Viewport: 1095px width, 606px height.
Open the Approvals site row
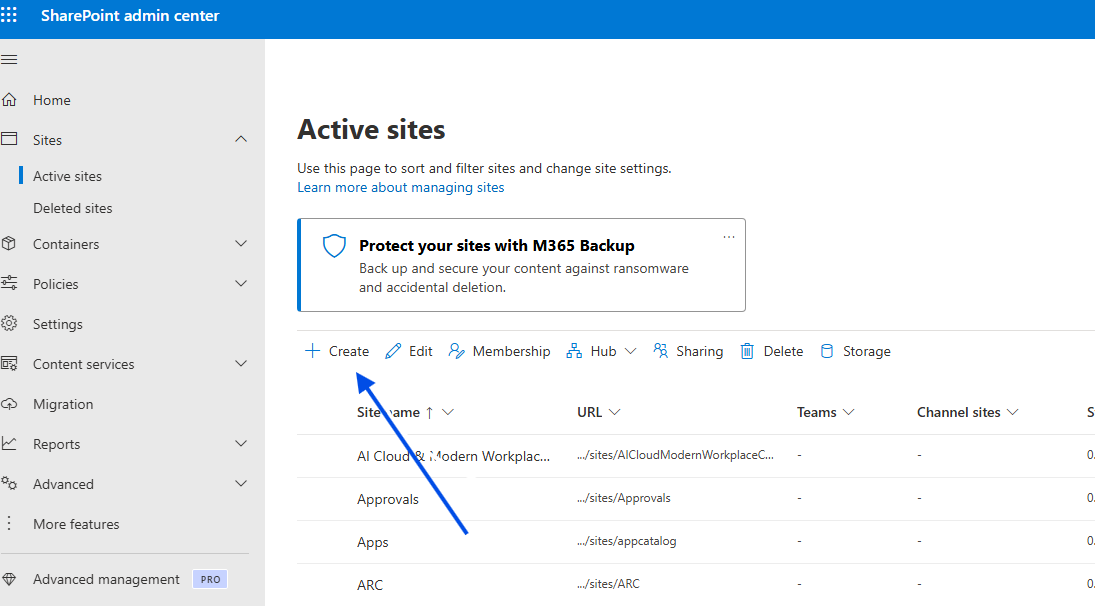(388, 499)
